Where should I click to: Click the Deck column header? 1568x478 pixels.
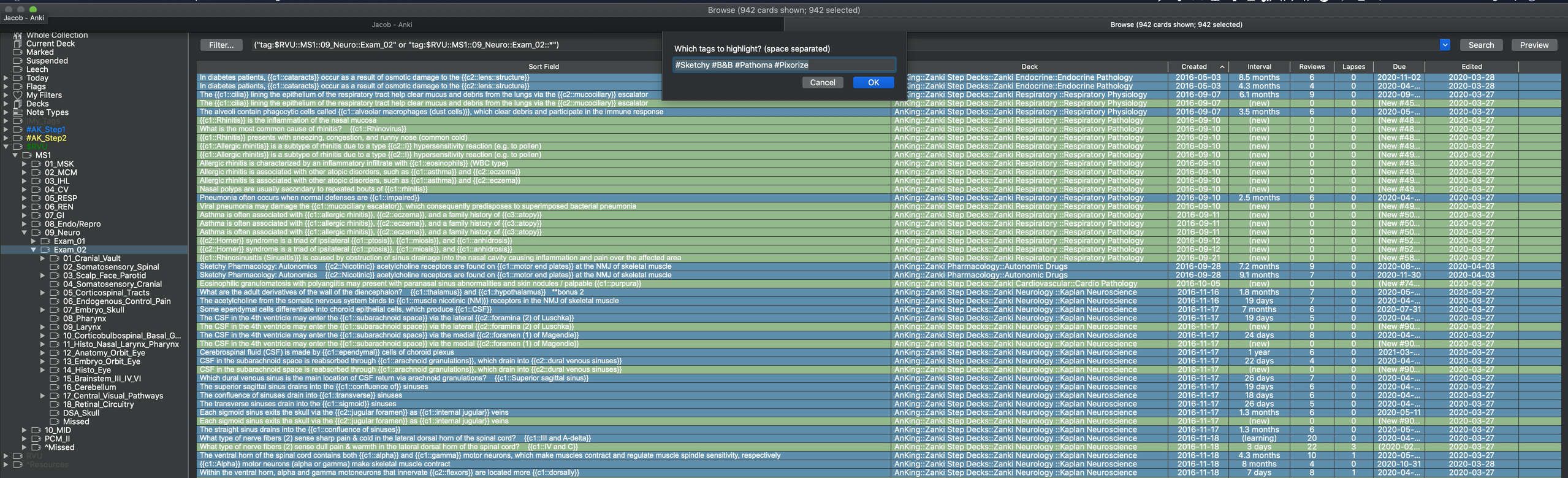(1029, 67)
